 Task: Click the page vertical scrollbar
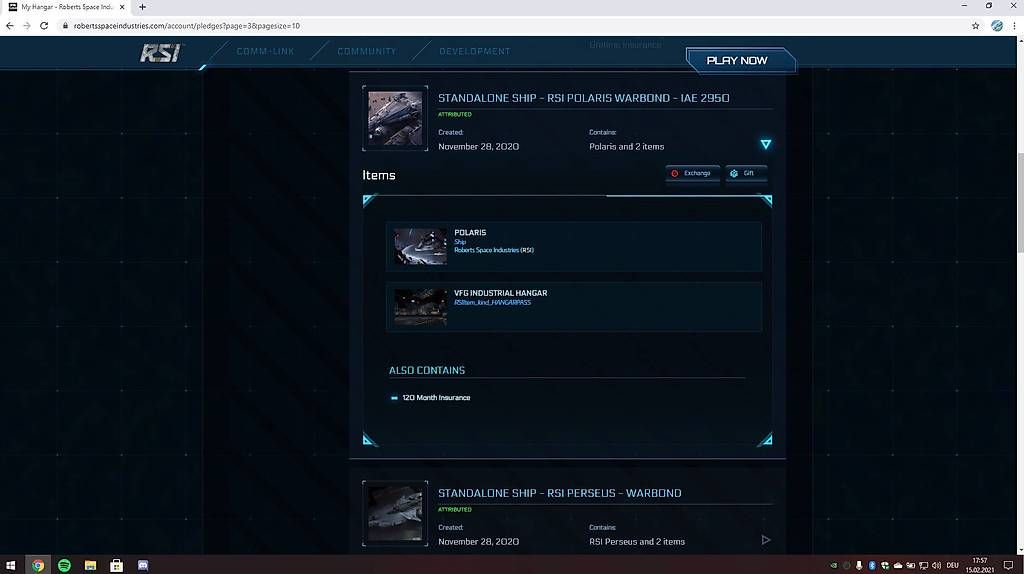tap(1020, 203)
